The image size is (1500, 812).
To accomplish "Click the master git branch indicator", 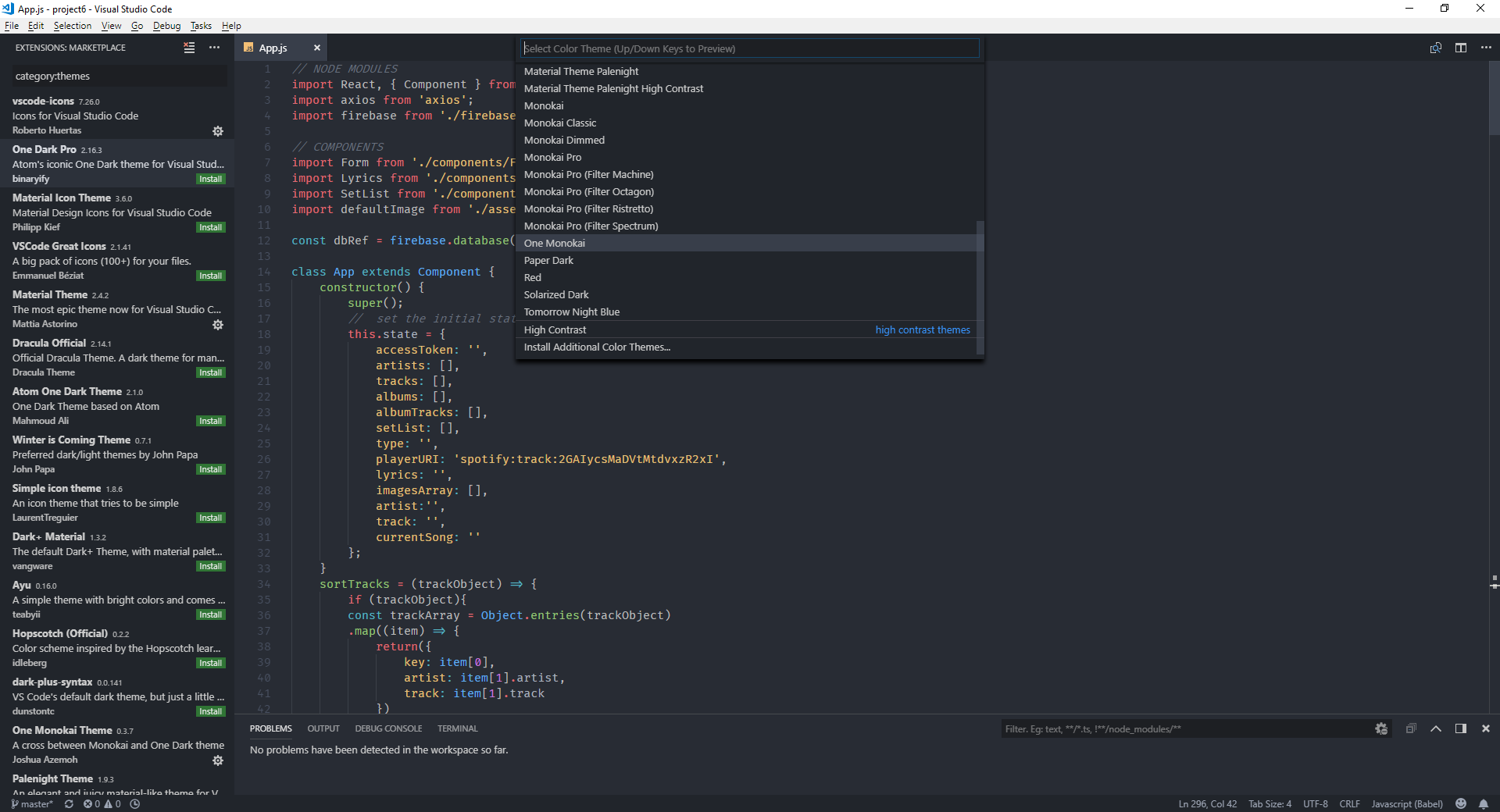I will (x=32, y=803).
